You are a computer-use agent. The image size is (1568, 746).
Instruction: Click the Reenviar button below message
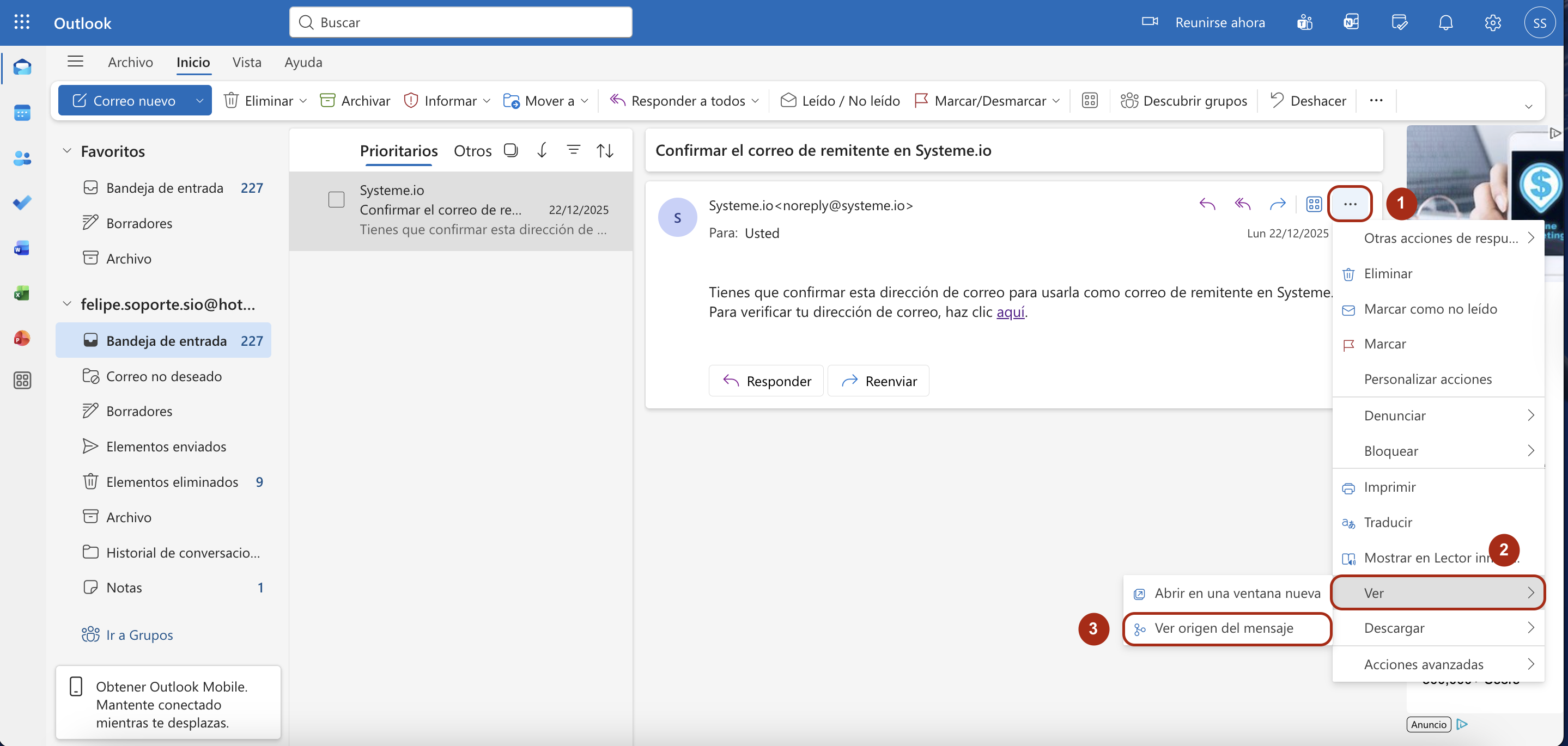pos(878,381)
